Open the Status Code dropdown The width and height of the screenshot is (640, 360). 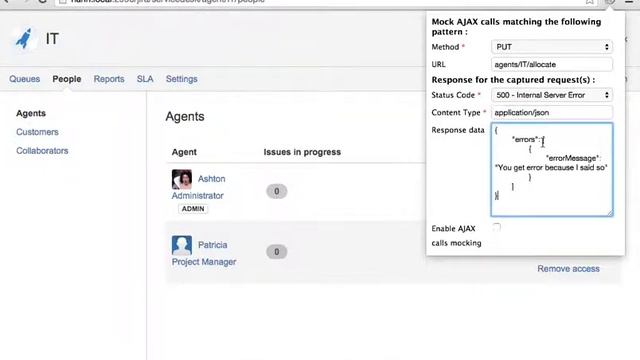tap(552, 95)
